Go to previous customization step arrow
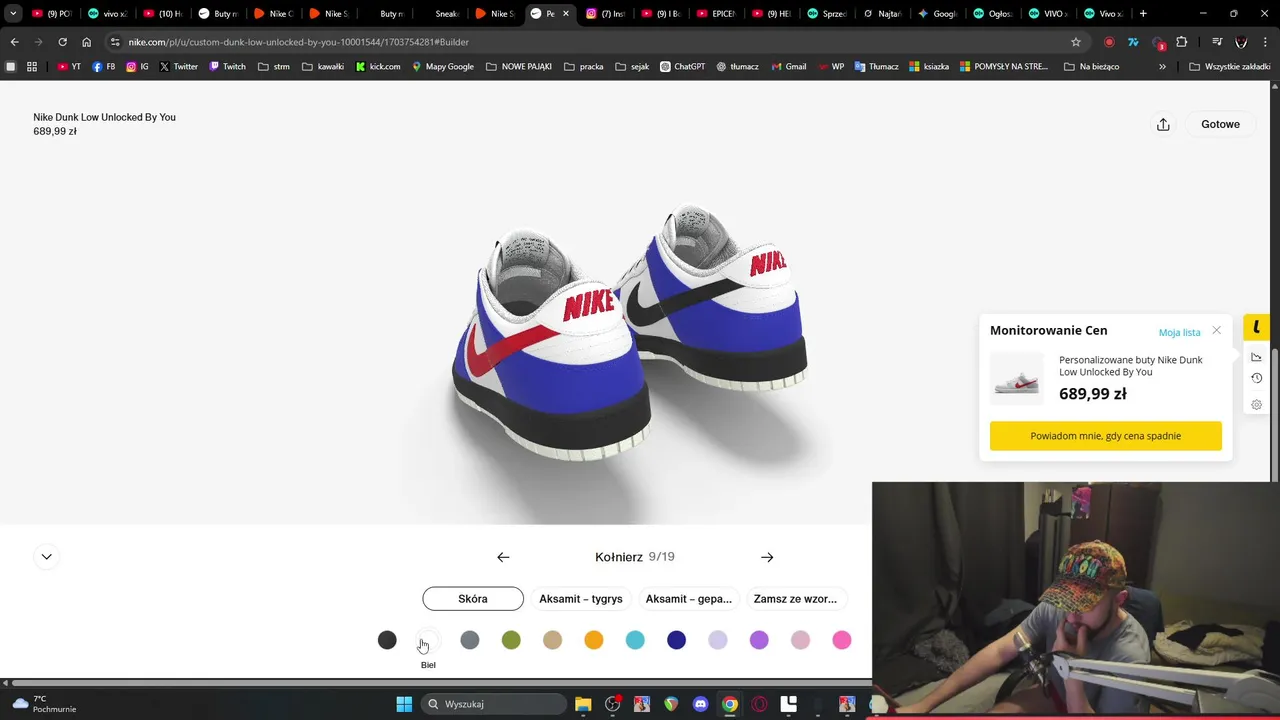The width and height of the screenshot is (1280, 720). (503, 557)
